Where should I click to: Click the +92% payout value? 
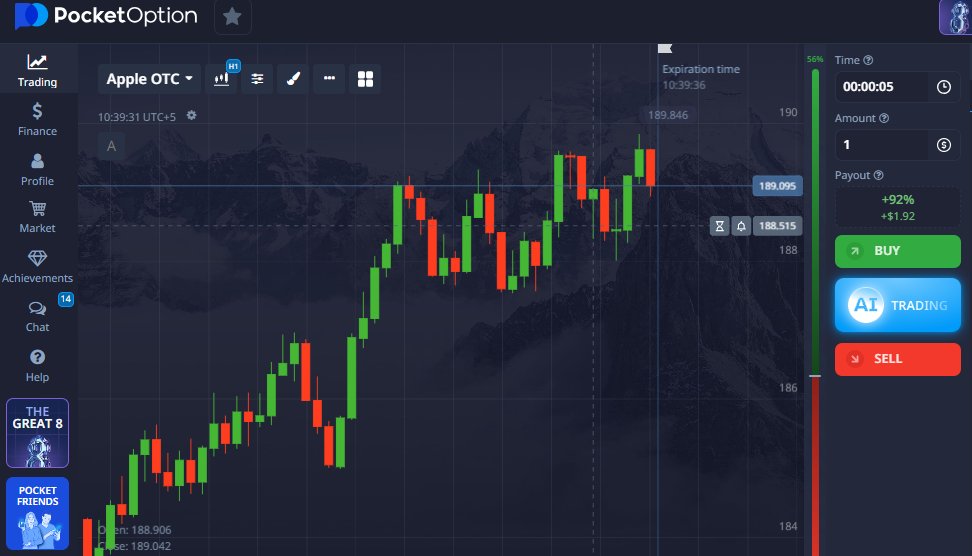tap(898, 200)
